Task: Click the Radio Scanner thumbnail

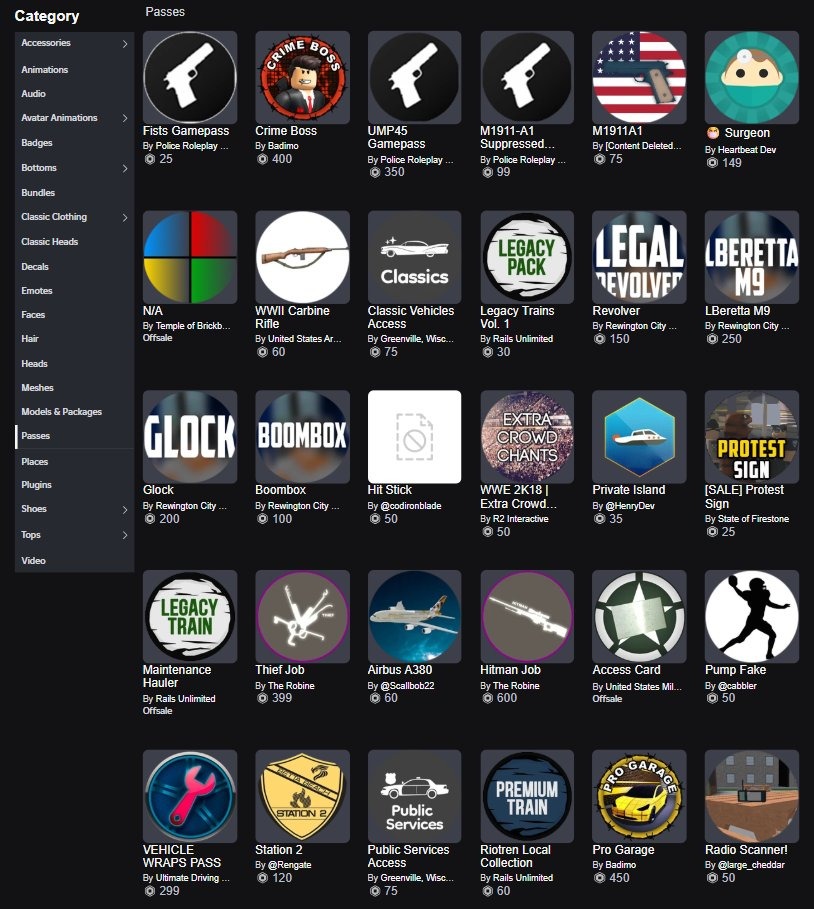Action: tap(752, 796)
